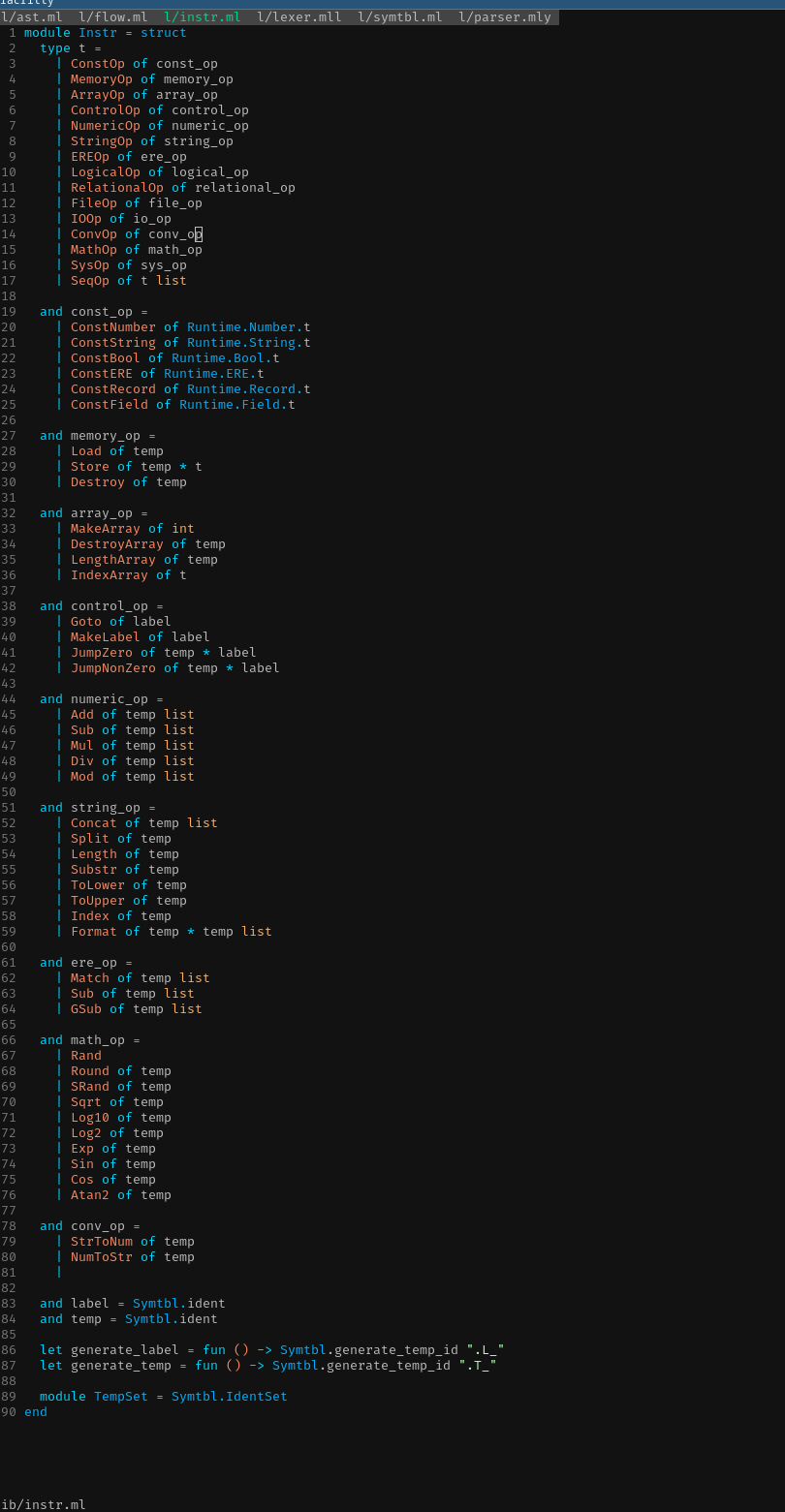Click 'ToUpper' on line 57
The width and height of the screenshot is (785, 1512).
(98, 901)
